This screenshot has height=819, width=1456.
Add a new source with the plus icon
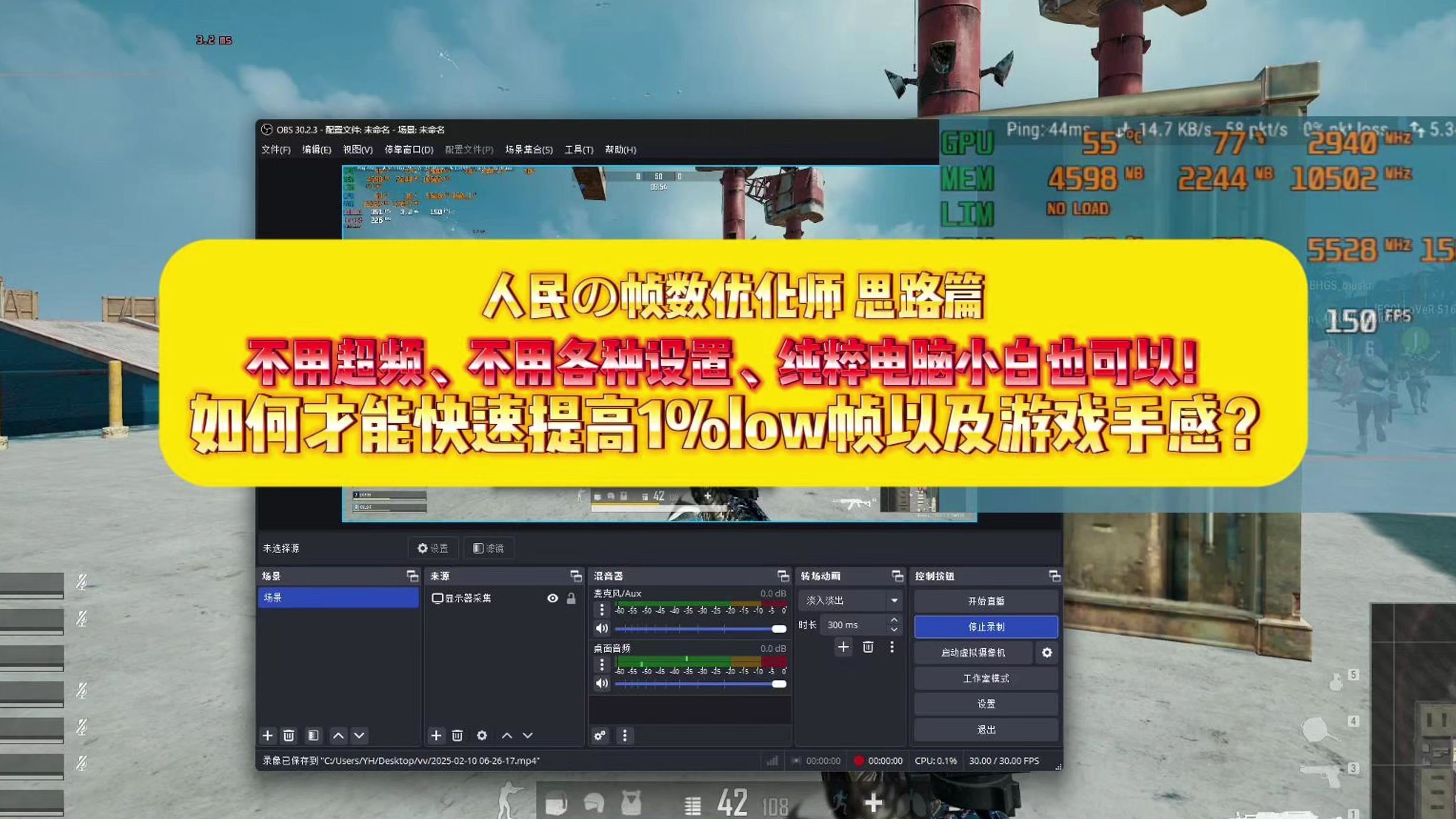point(436,735)
